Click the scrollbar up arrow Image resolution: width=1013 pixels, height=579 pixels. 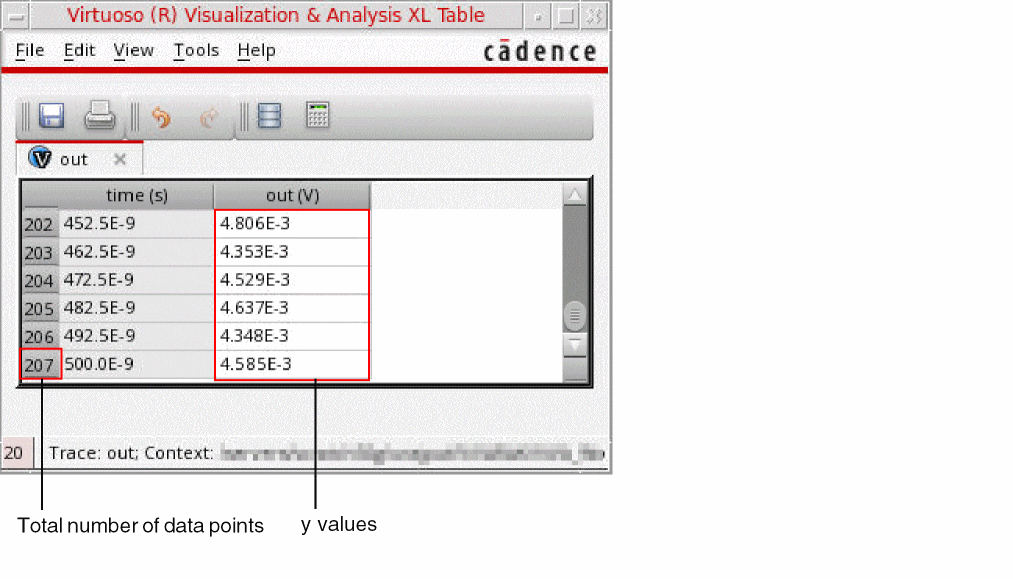pyautogui.click(x=574, y=195)
